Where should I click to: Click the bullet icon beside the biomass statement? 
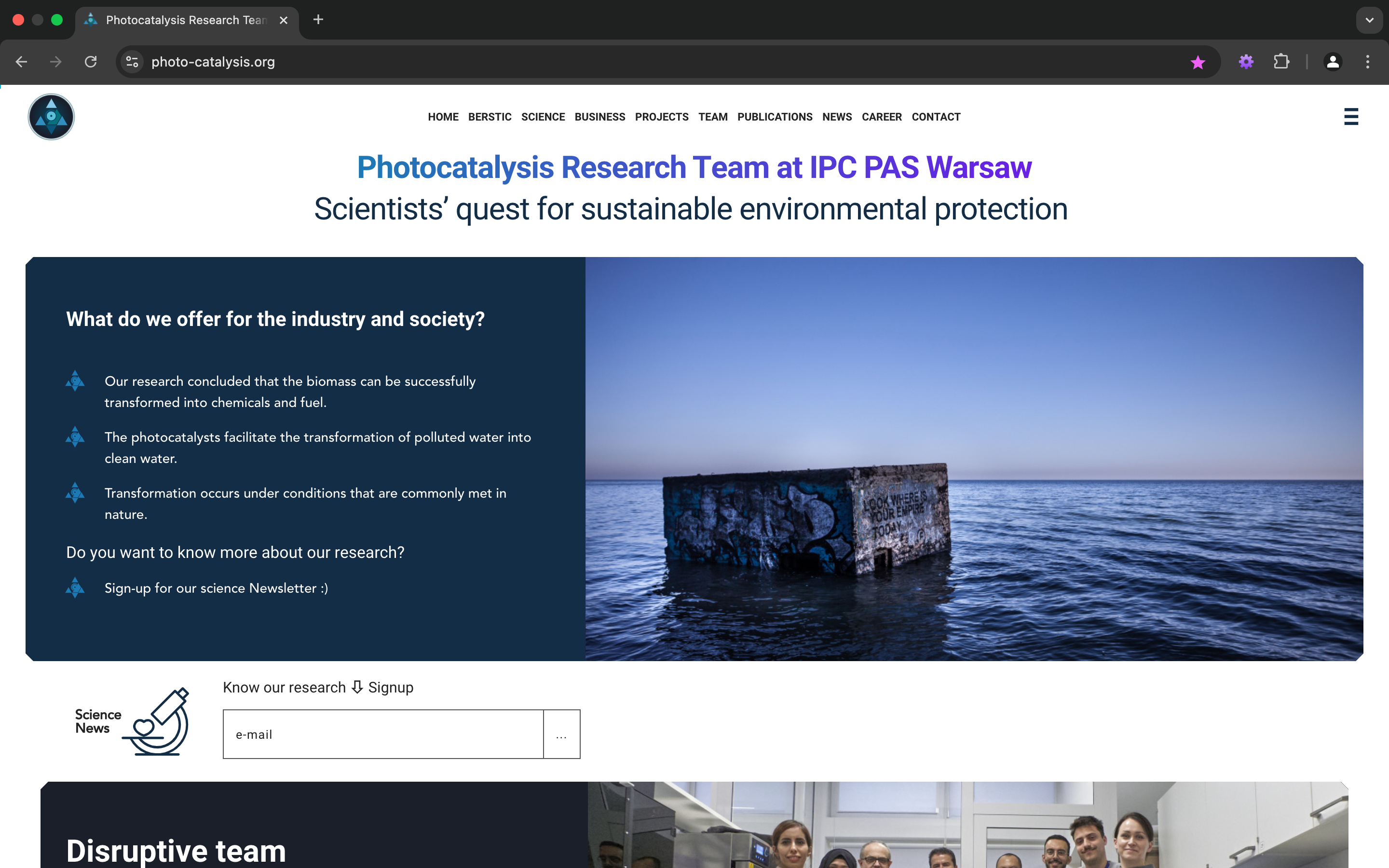(x=75, y=380)
